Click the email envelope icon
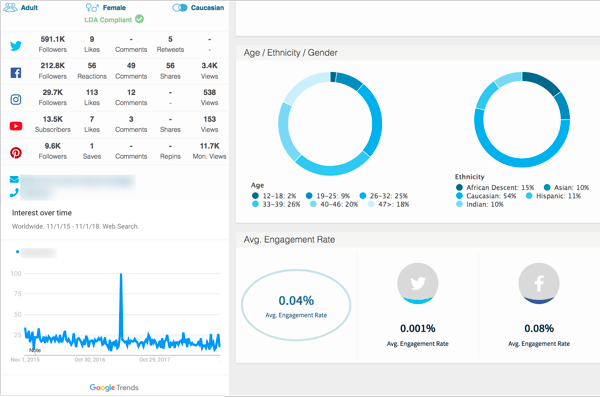This screenshot has height=397, width=600. click(14, 179)
